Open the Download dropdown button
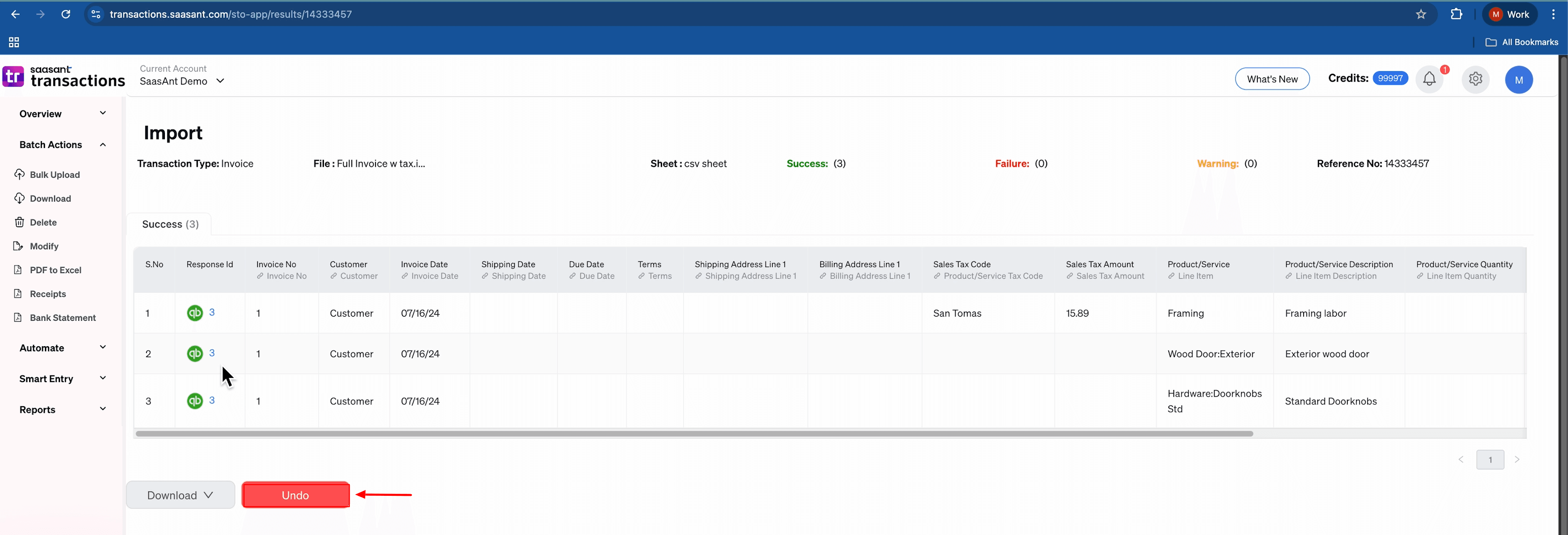The image size is (1568, 535). pyautogui.click(x=180, y=495)
